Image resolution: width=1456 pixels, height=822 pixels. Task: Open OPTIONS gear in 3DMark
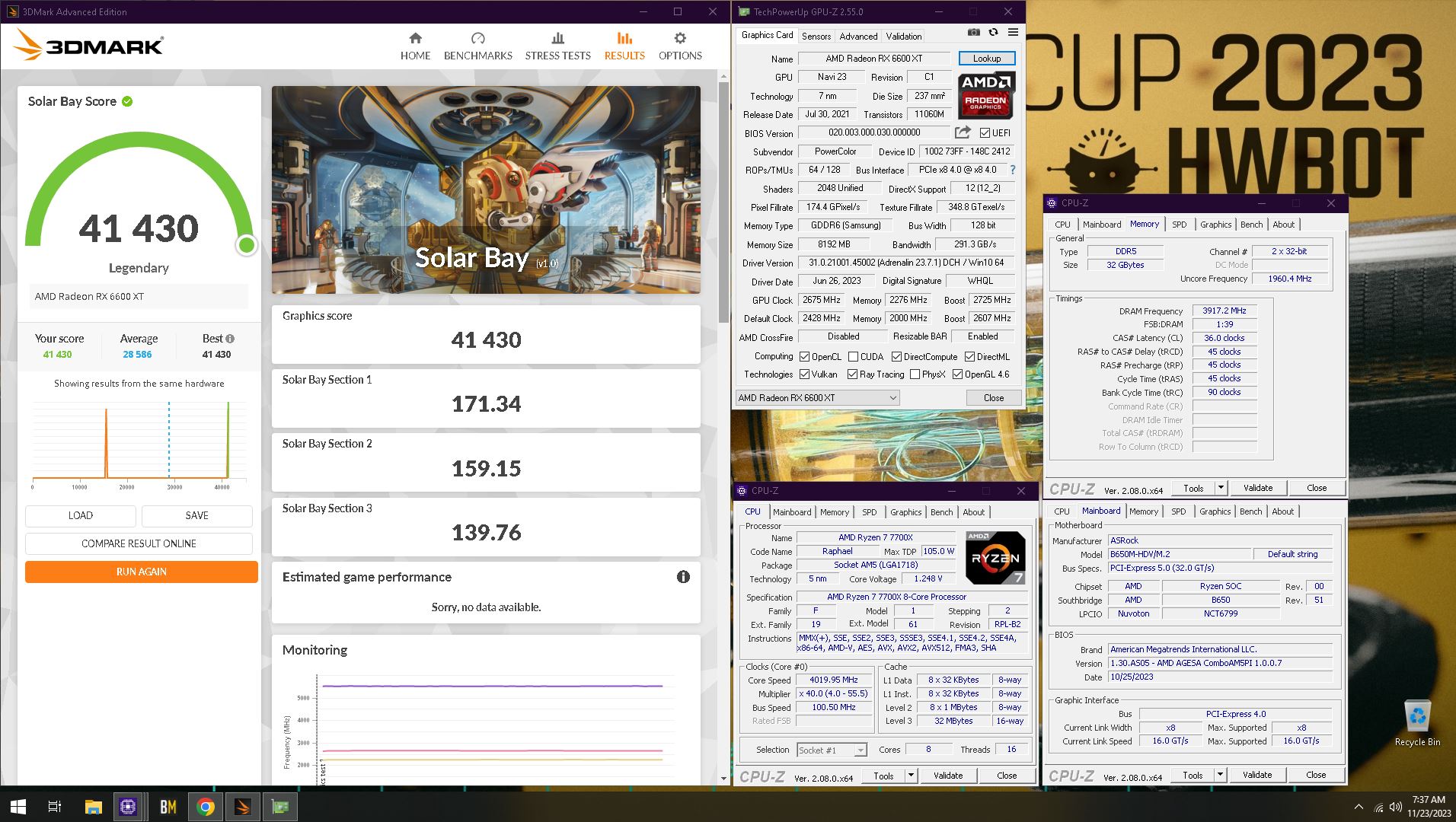tap(680, 46)
